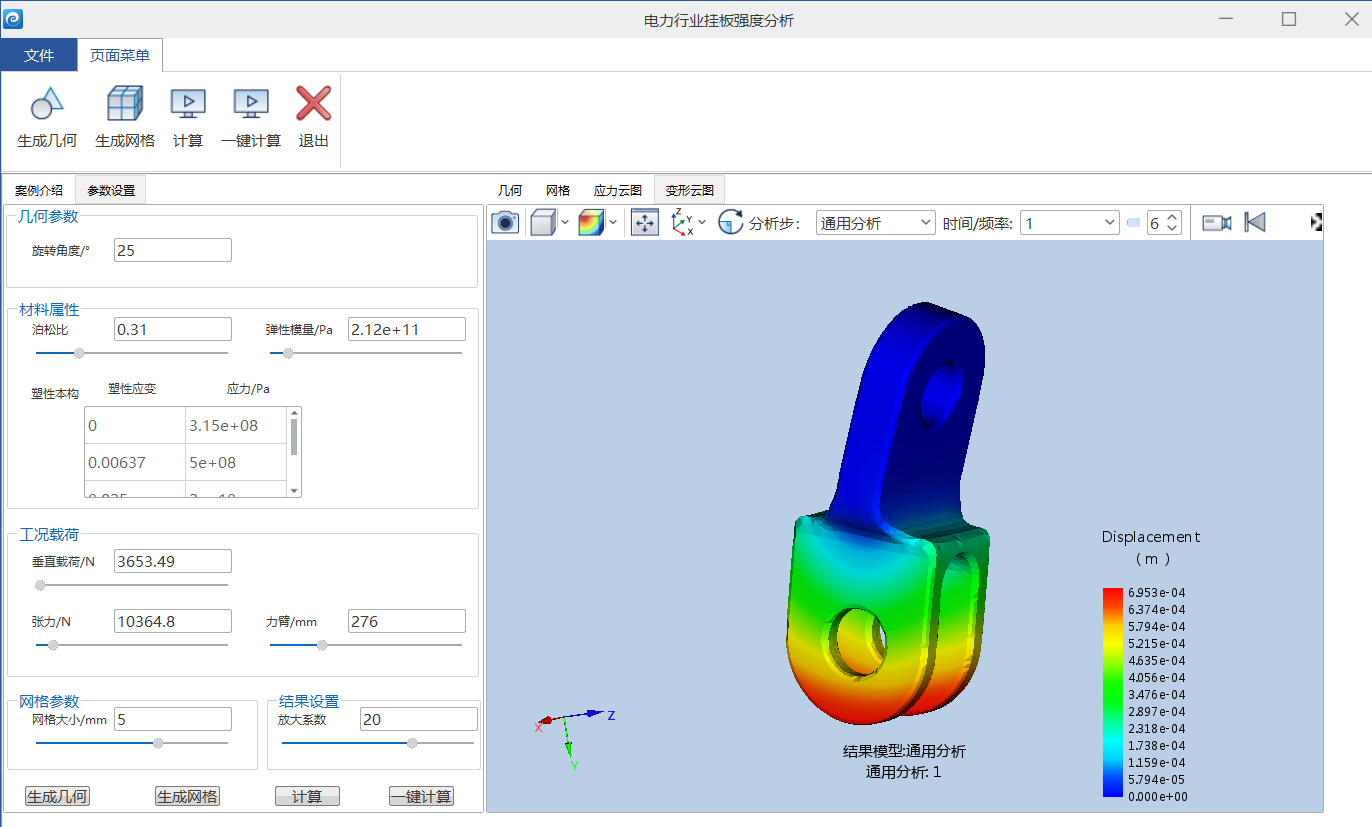Screen dimensions: 1372x827
Task: Switch to the 应力云图 tab
Action: [x=618, y=190]
